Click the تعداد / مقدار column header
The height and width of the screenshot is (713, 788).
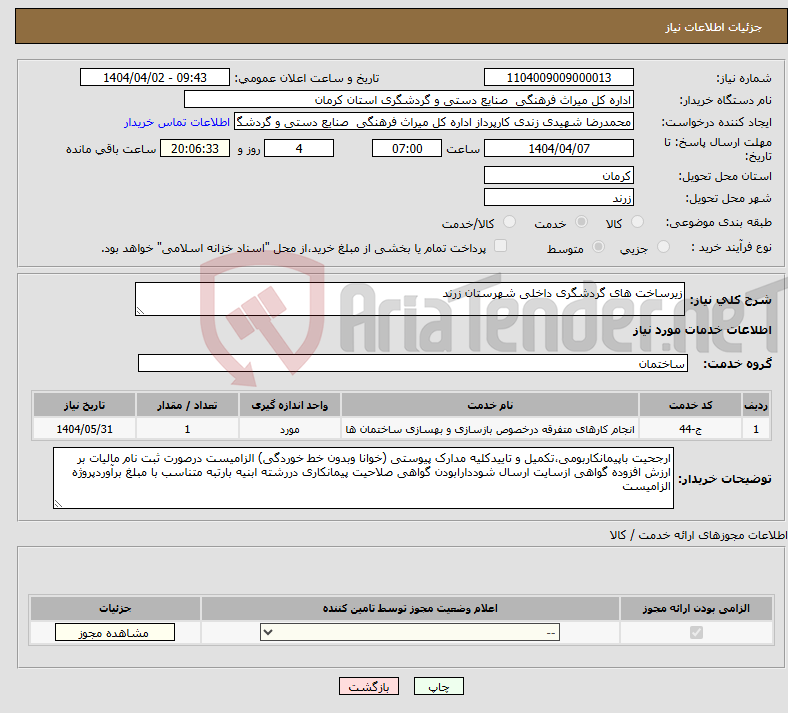[187, 405]
